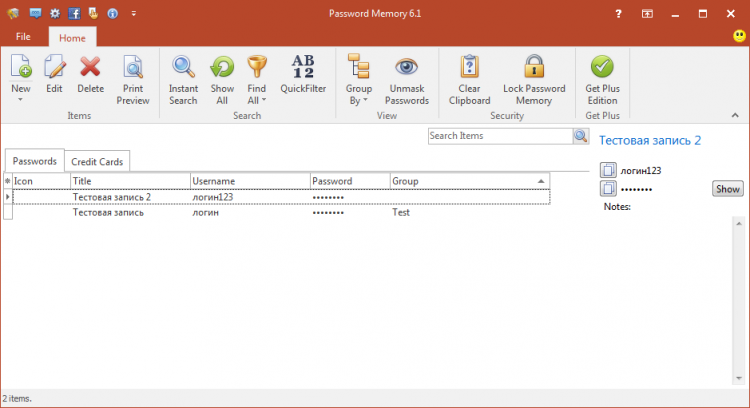
Task: Open the New item dropdown arrow
Action: click(21, 100)
